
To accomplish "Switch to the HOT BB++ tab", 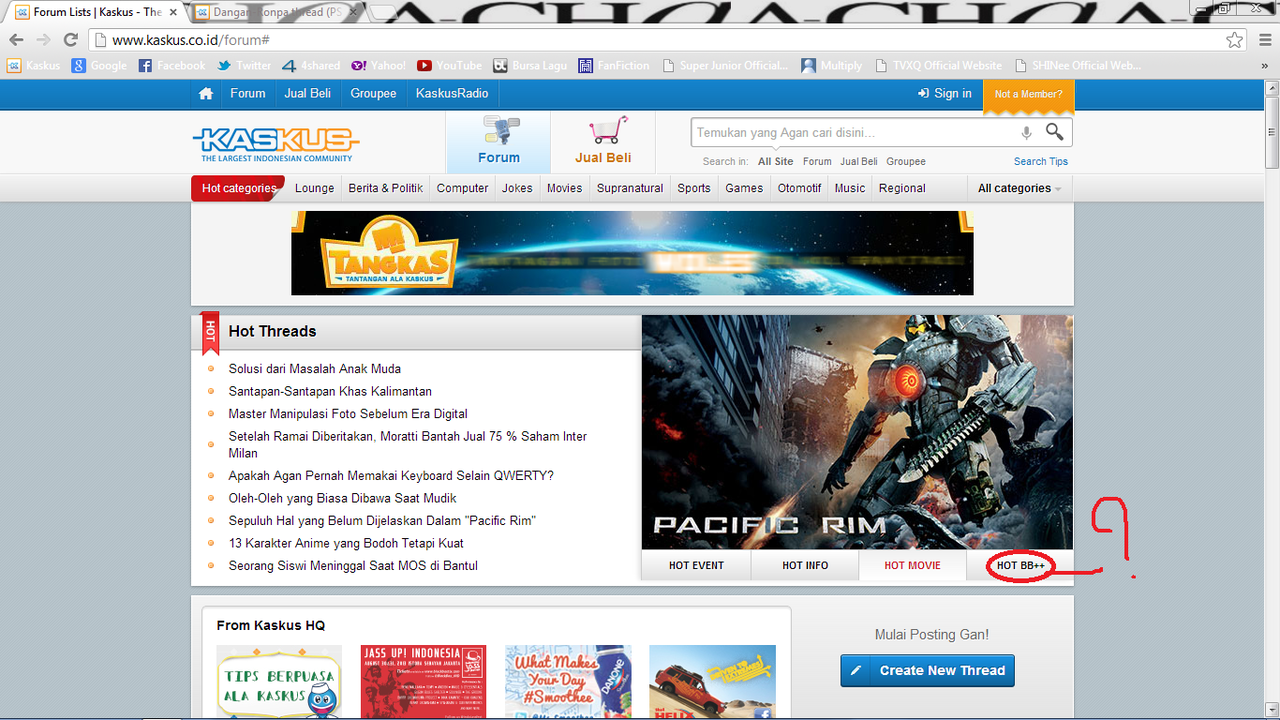I will (x=1020, y=565).
